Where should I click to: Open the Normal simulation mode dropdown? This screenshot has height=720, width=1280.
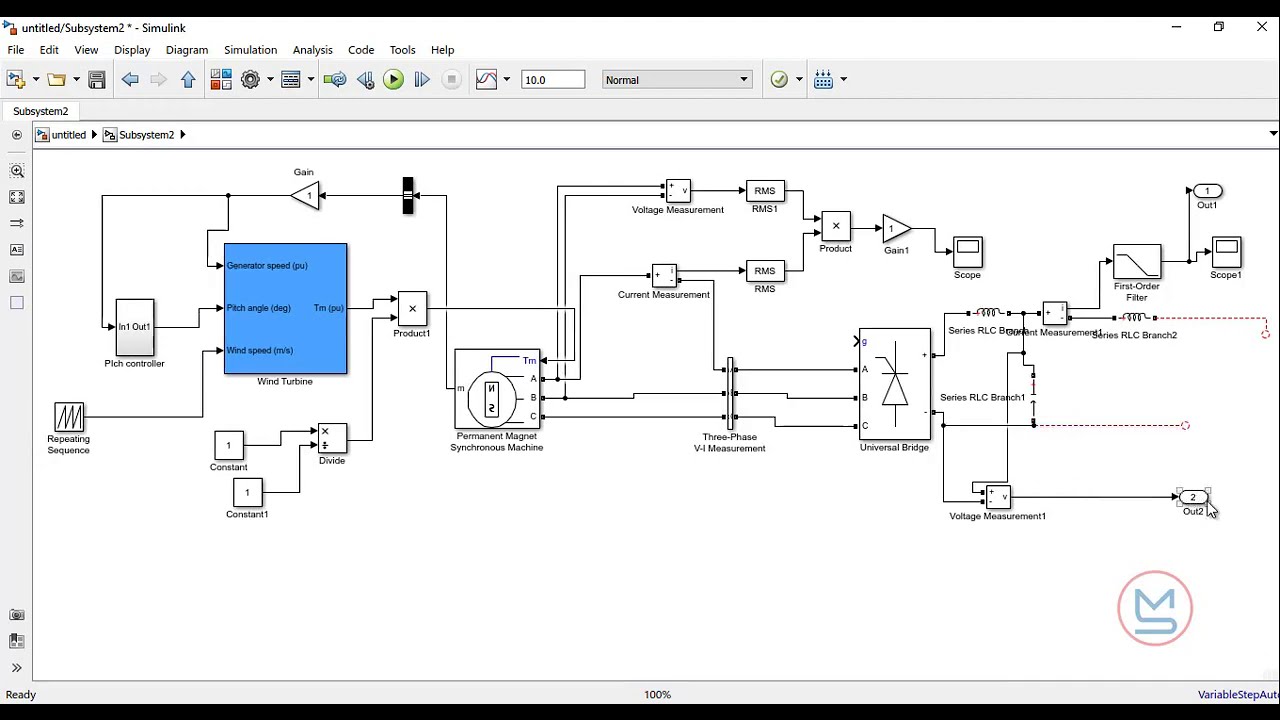click(677, 80)
